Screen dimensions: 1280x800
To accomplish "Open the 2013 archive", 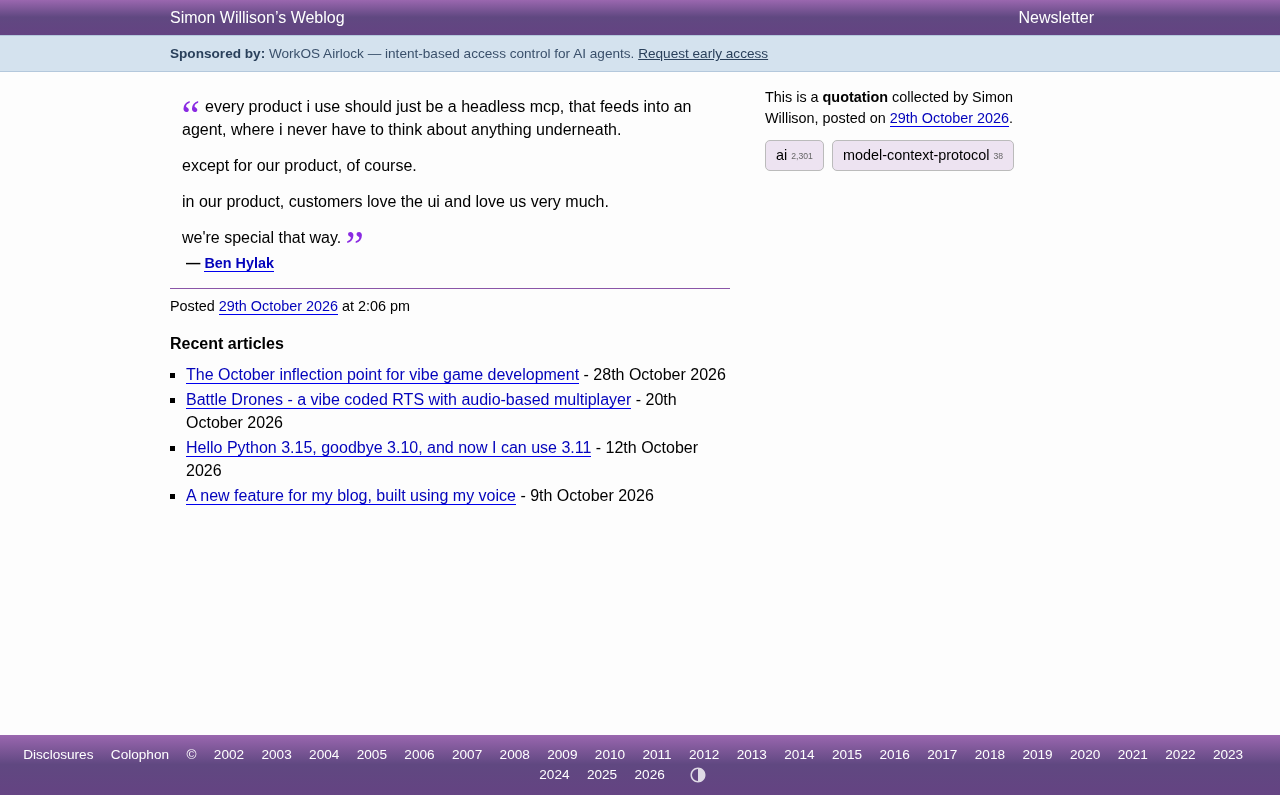I will click(x=752, y=755).
